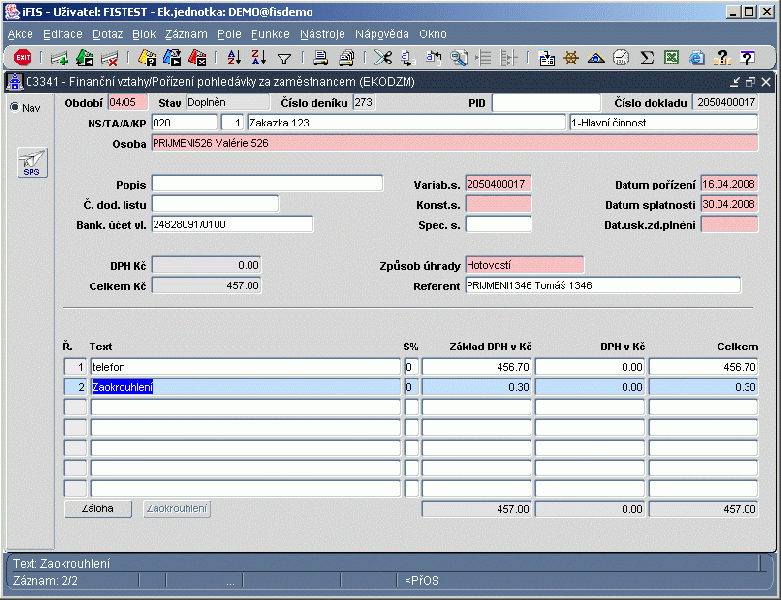
Task: Click the yellow enter query icon
Action: tap(147, 58)
